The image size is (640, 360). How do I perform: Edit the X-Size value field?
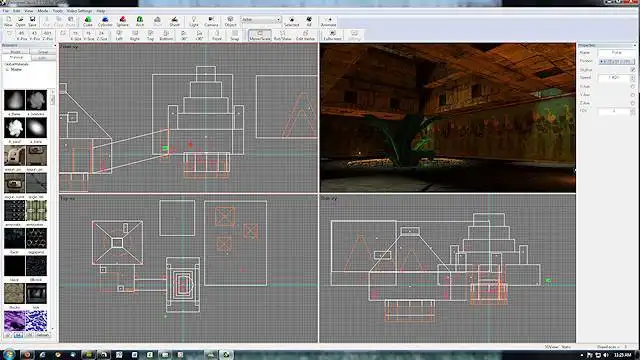coord(76,33)
